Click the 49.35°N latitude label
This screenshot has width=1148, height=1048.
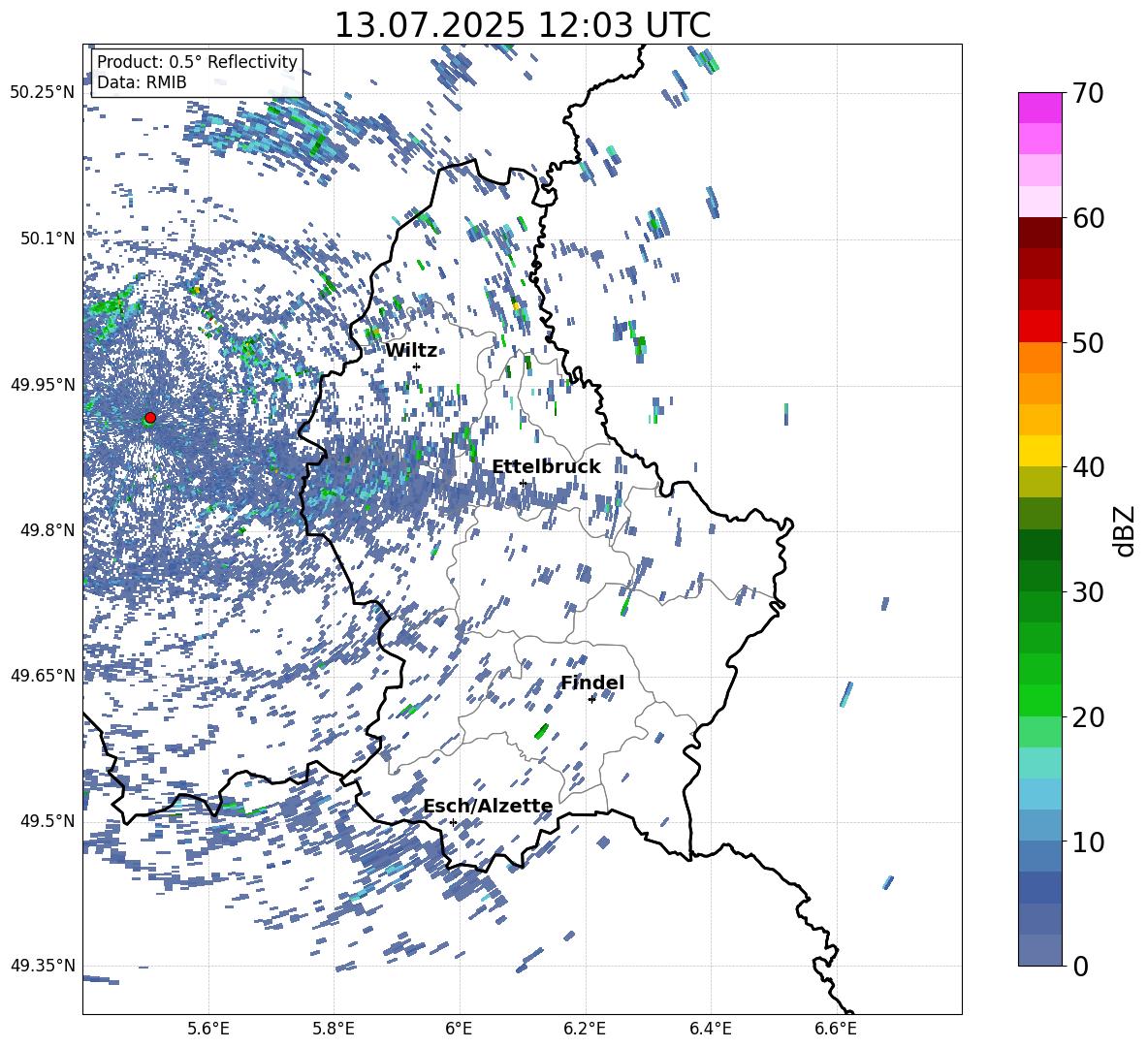tap(43, 966)
